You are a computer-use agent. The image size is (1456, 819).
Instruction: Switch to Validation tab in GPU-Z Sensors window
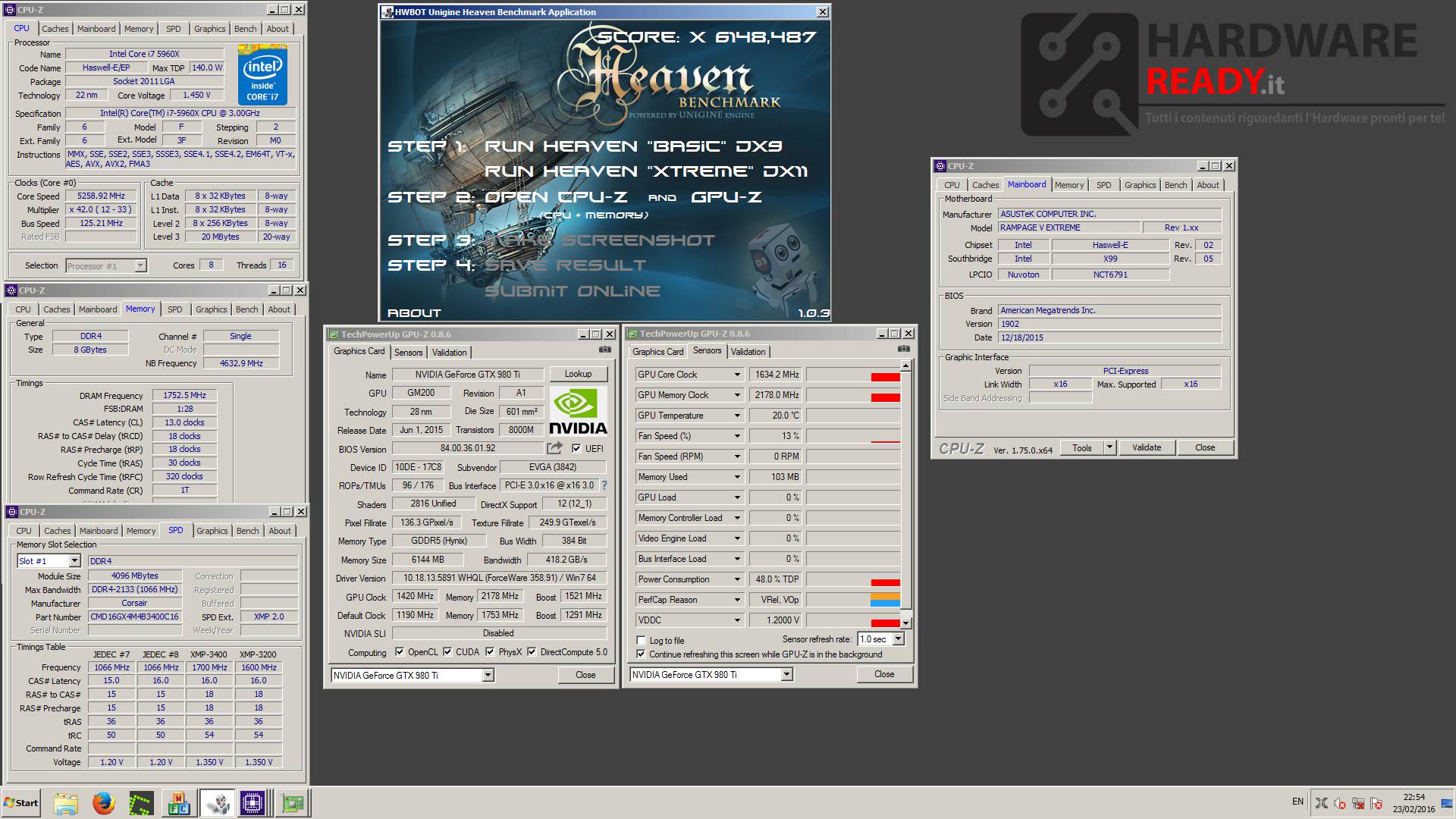coord(748,351)
